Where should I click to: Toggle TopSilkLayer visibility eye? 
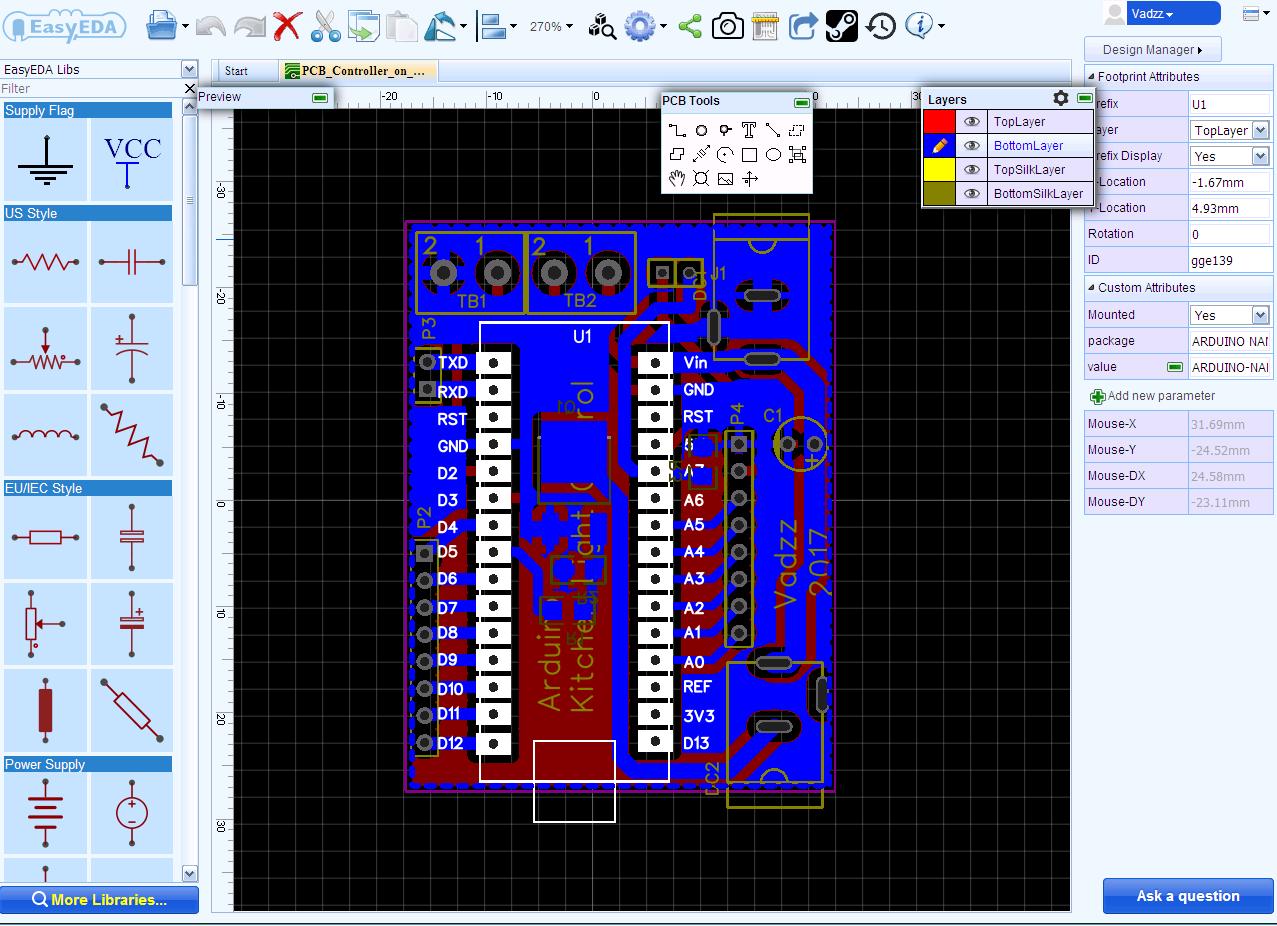tap(971, 169)
